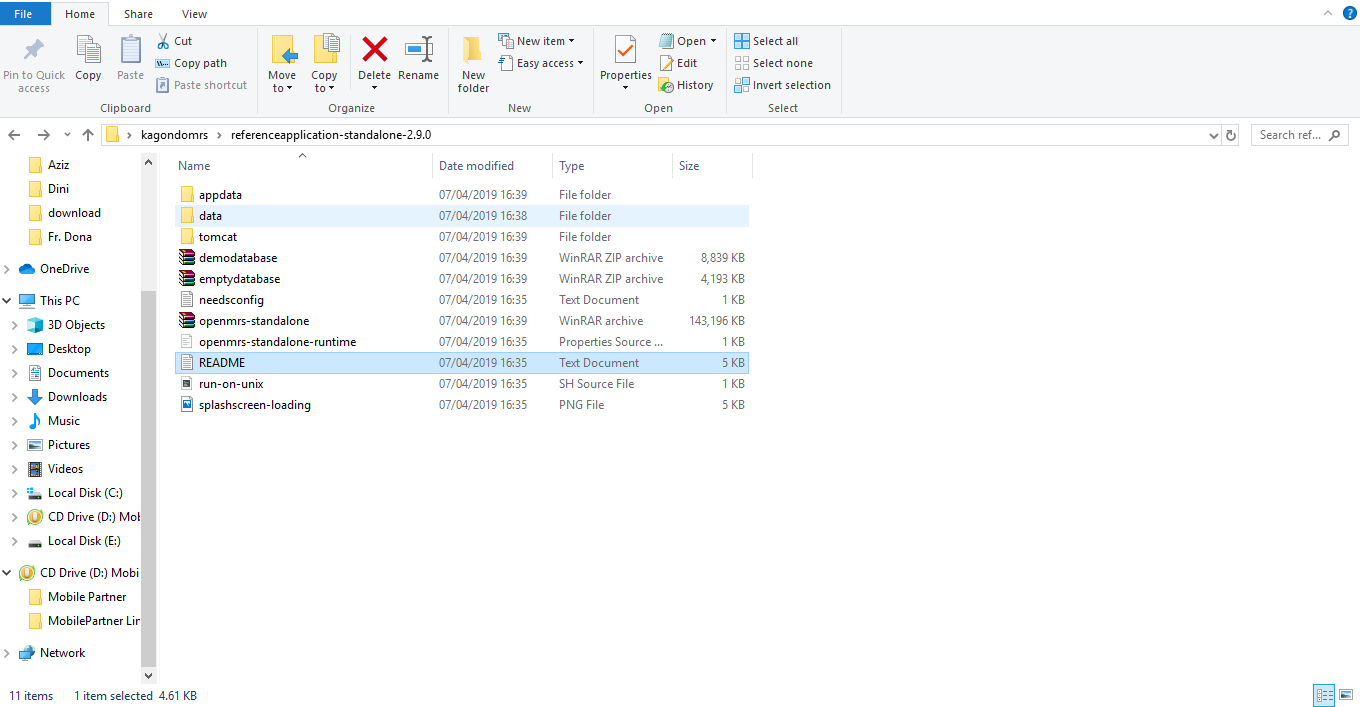Image resolution: width=1360 pixels, height=707 pixels.
Task: Click kagondomrs in the address path
Action: 172,135
